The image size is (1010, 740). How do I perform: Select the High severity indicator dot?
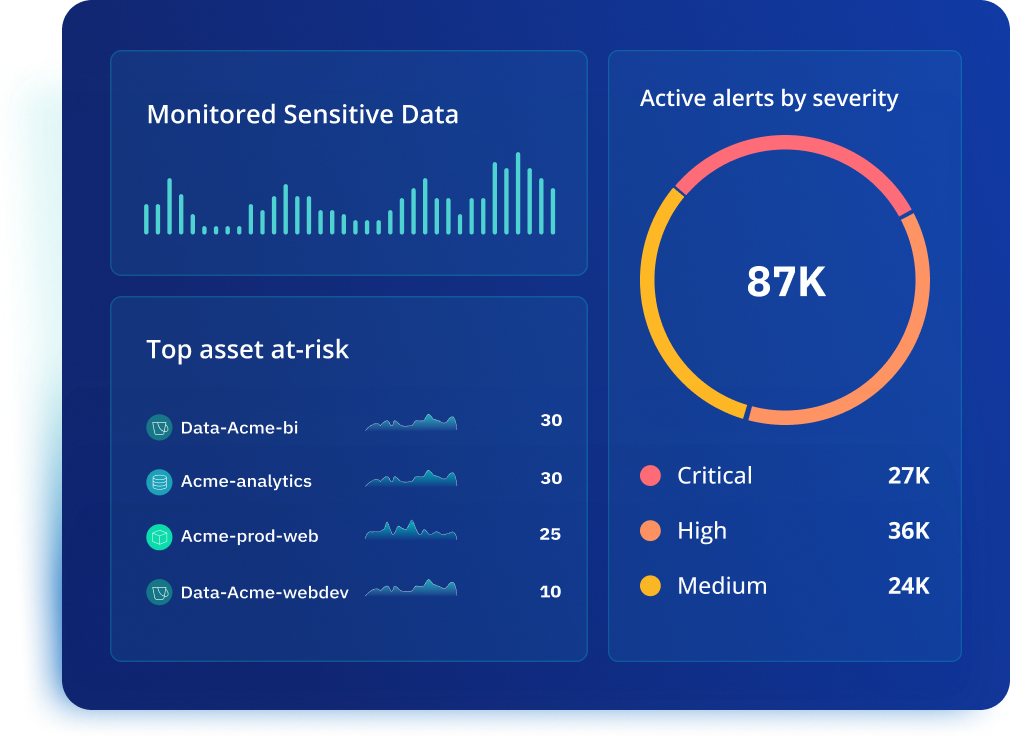coord(651,531)
